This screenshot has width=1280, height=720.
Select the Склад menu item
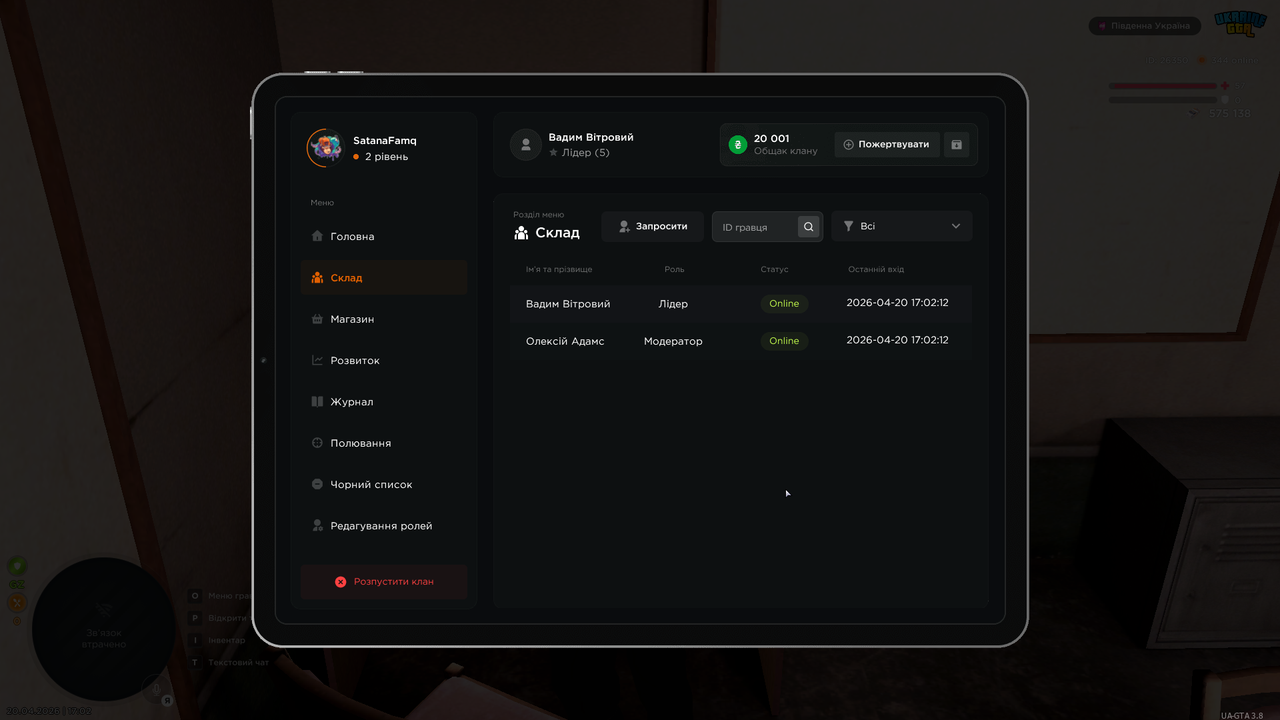(x=384, y=278)
